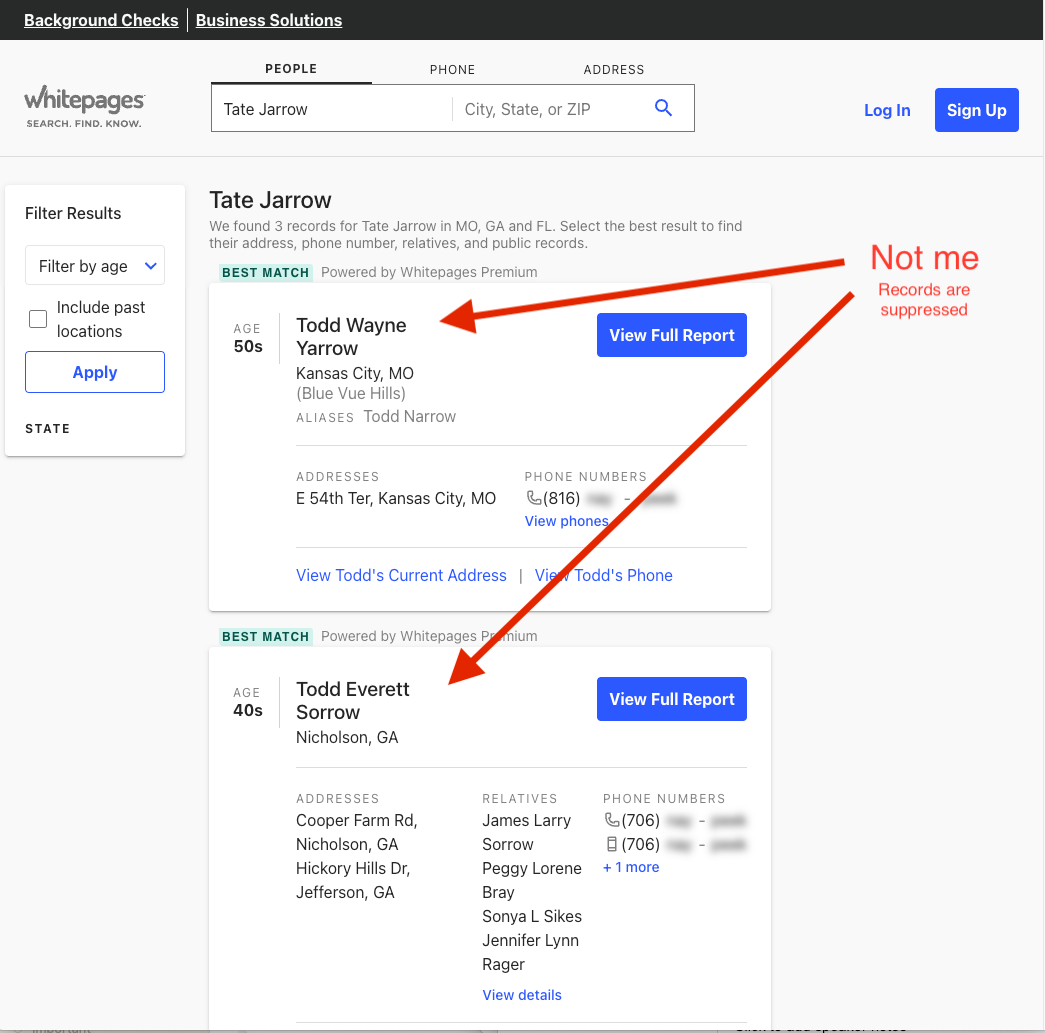Click the Sign Up button
Viewport: 1045px width, 1033px height.
[976, 110]
